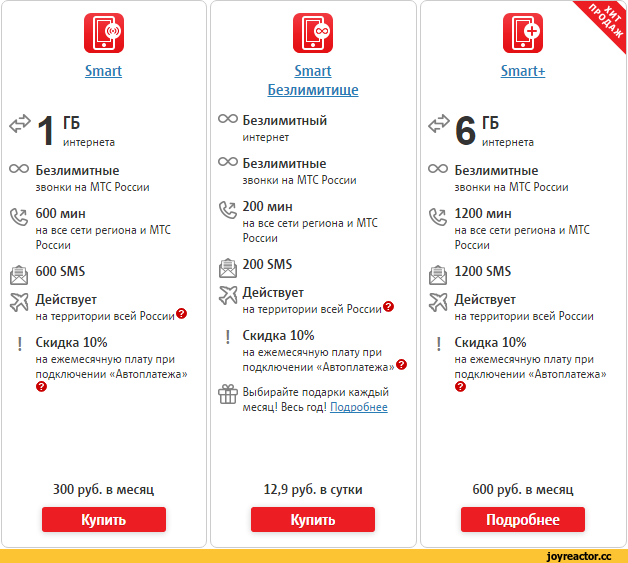The height and width of the screenshot is (563, 628).
Task: Click the Безлимитный интернет text
Action: 285,128
